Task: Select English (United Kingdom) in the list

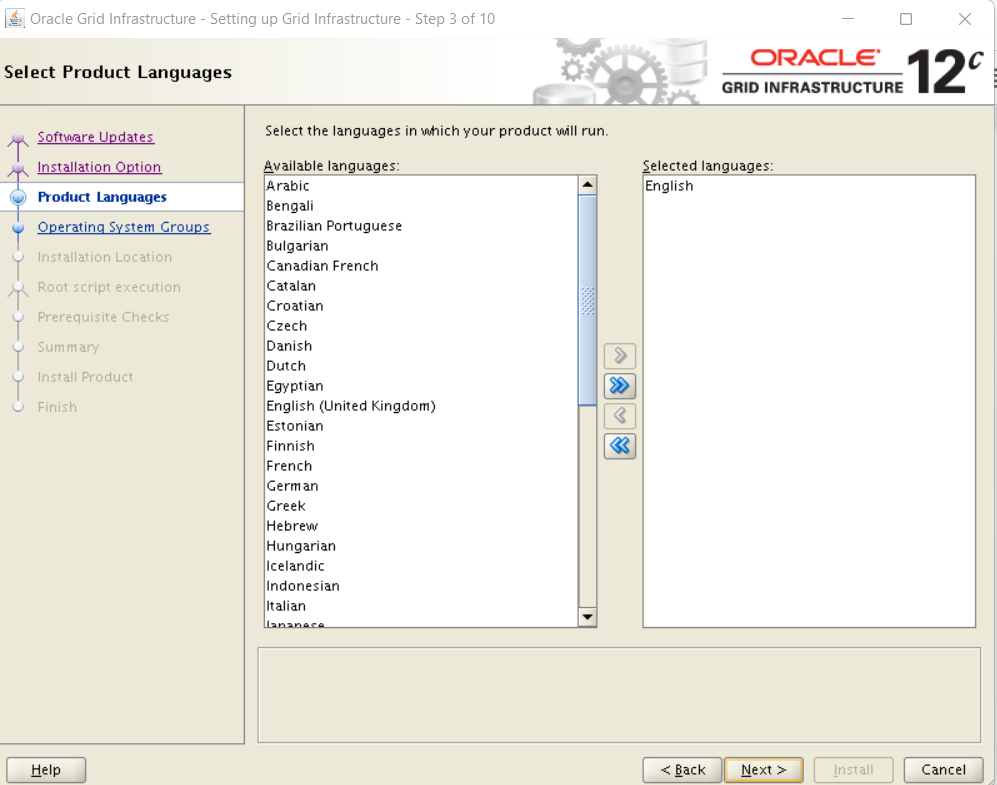Action: coord(421,406)
